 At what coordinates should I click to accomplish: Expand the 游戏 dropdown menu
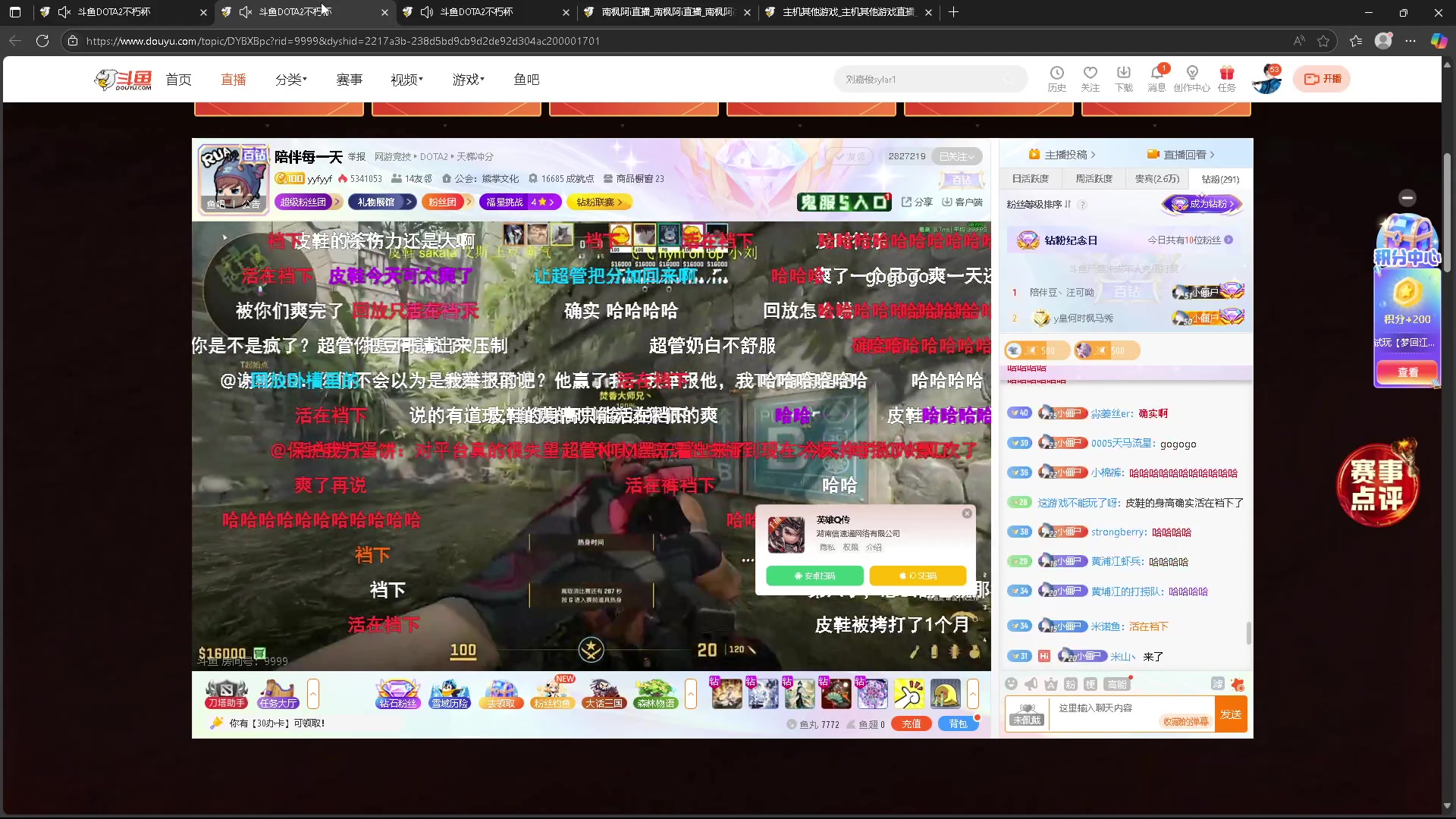tap(469, 80)
